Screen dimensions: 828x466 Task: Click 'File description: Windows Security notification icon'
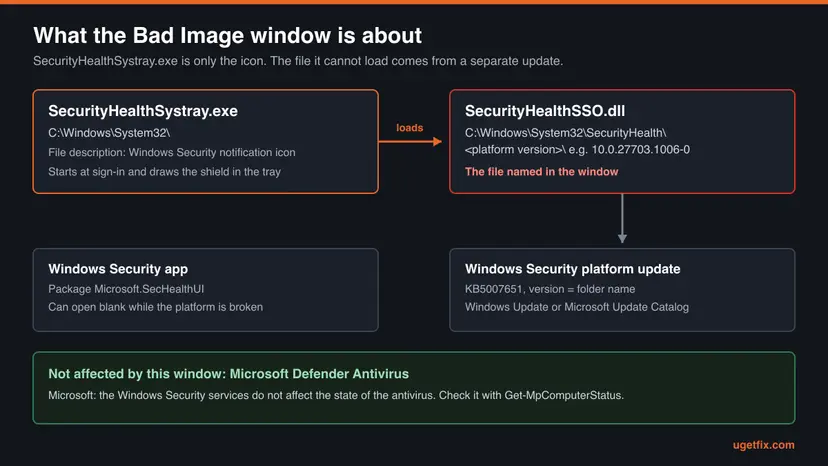[172, 153]
